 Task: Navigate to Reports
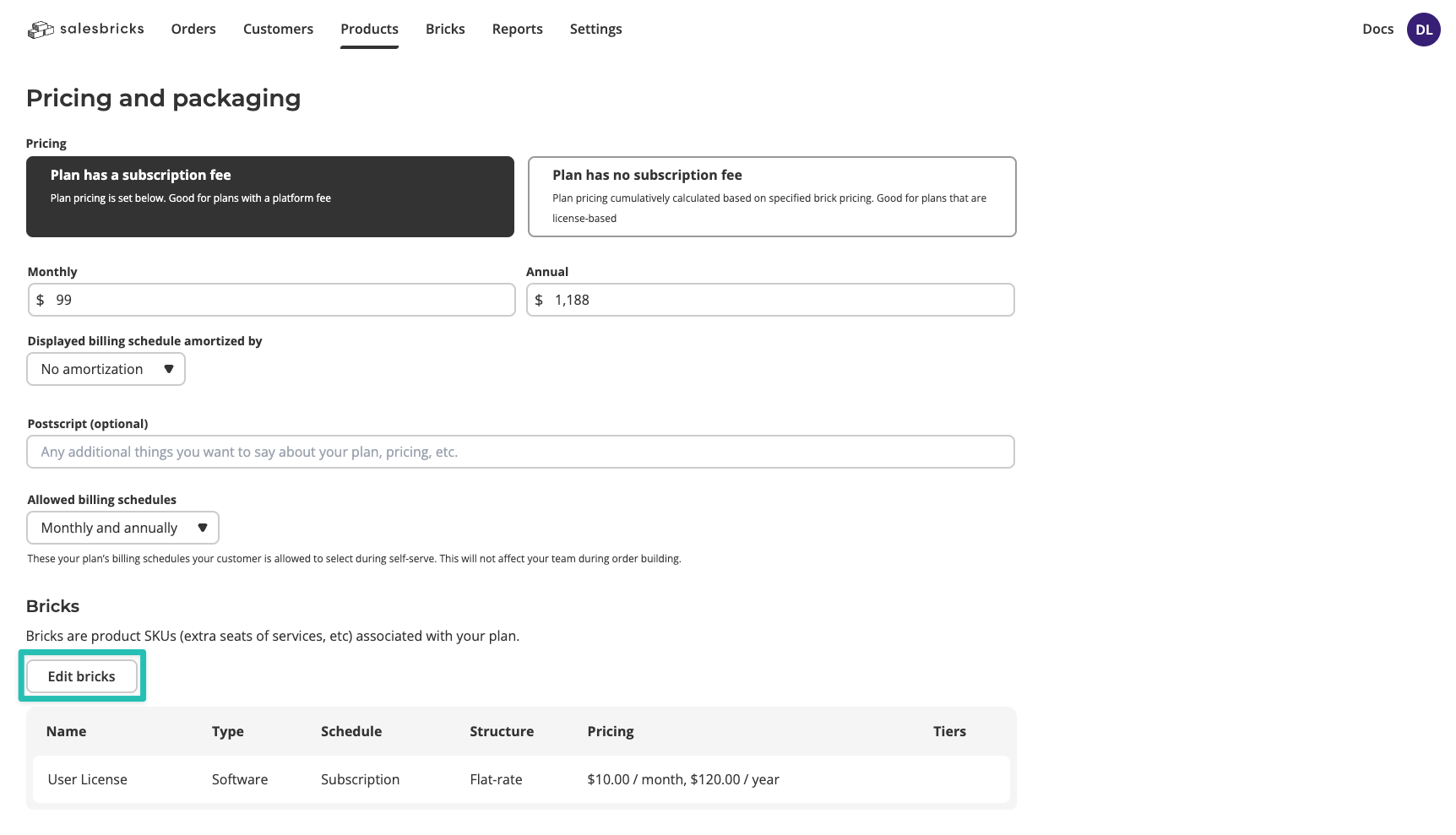517,29
